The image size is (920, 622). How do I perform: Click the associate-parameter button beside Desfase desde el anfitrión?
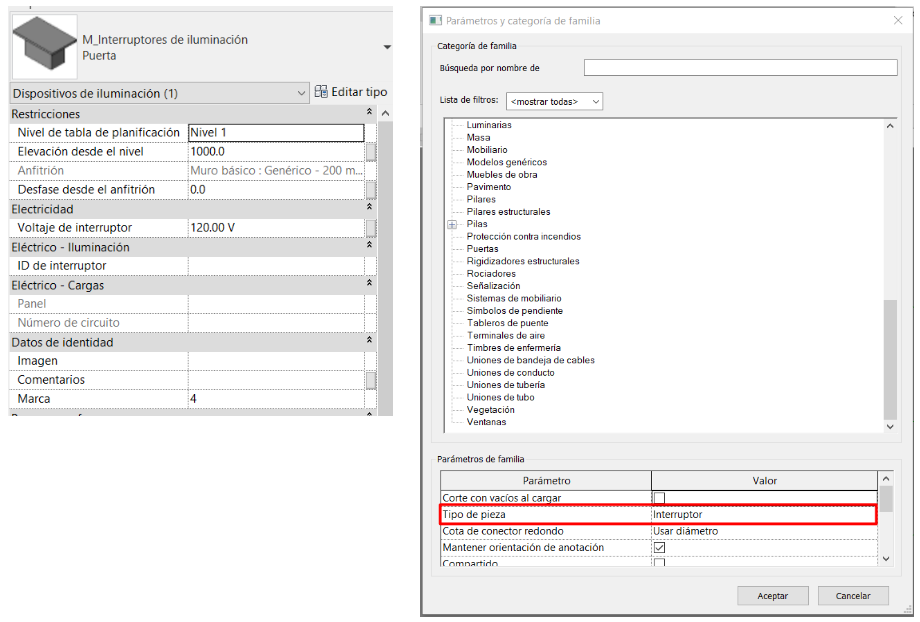[x=371, y=190]
